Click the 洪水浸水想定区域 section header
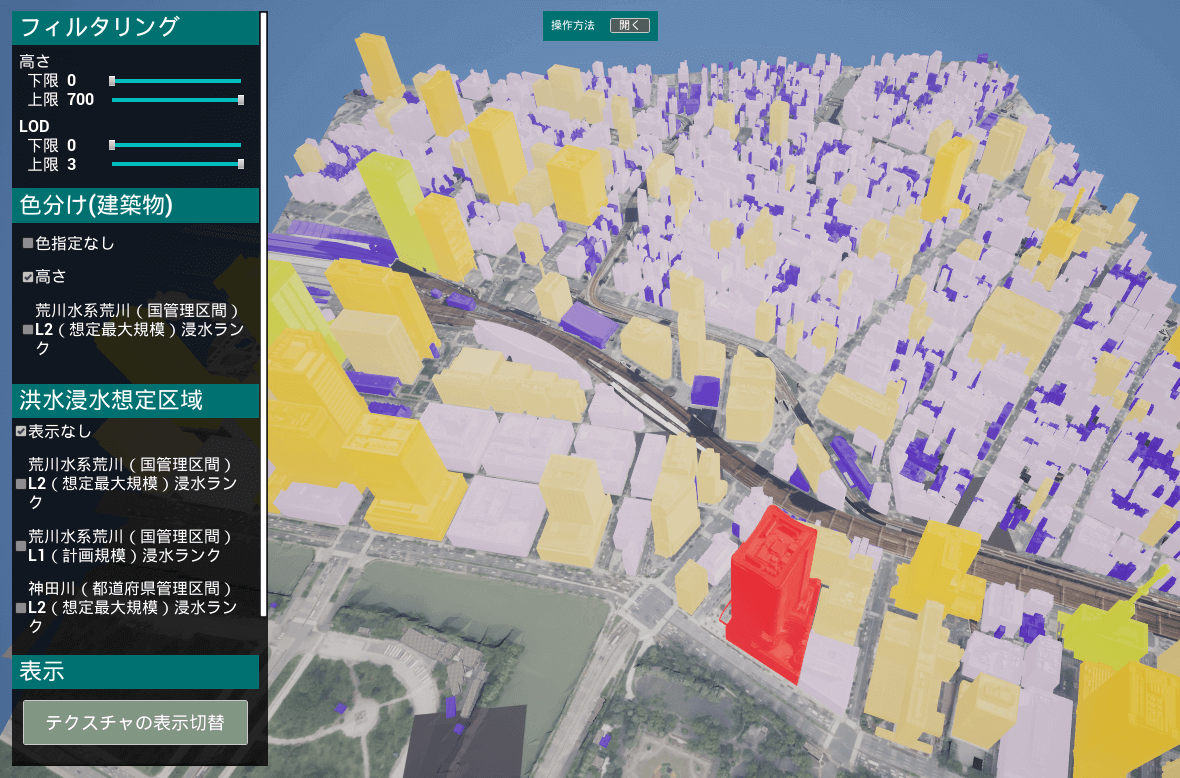This screenshot has height=778, width=1180. click(135, 401)
